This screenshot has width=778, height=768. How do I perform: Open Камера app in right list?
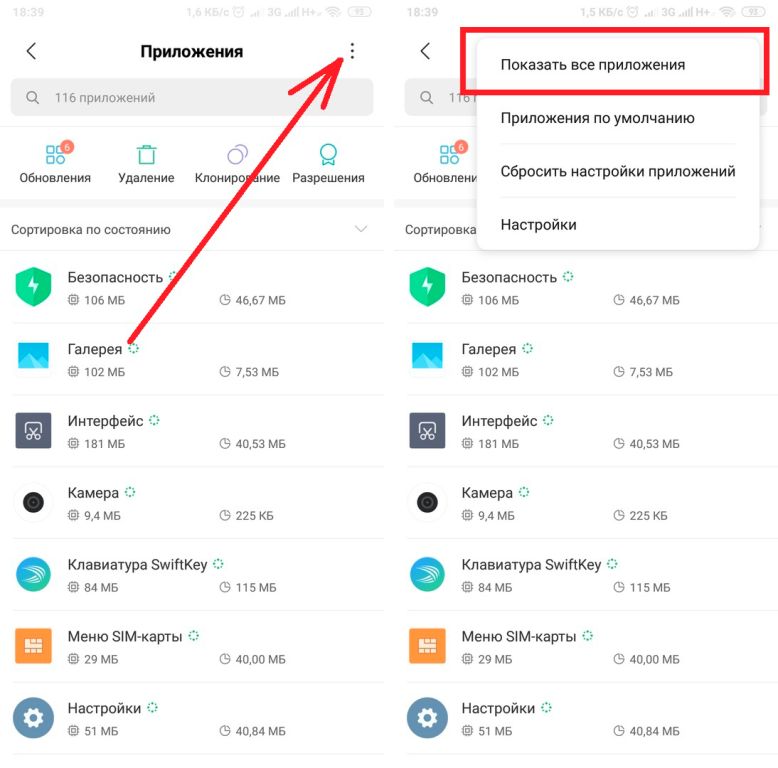[586, 503]
